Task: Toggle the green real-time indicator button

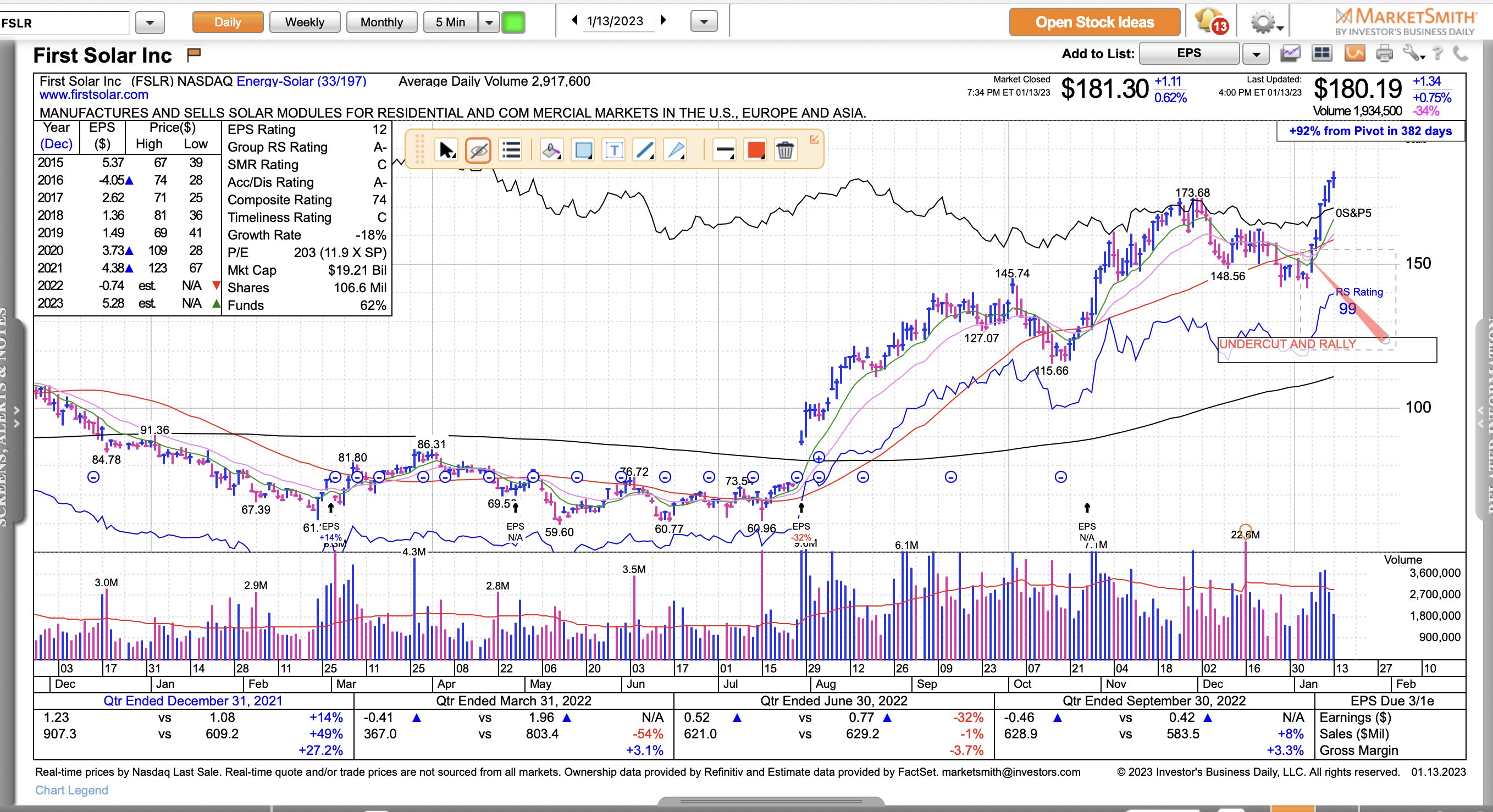Action: pyautogui.click(x=513, y=23)
